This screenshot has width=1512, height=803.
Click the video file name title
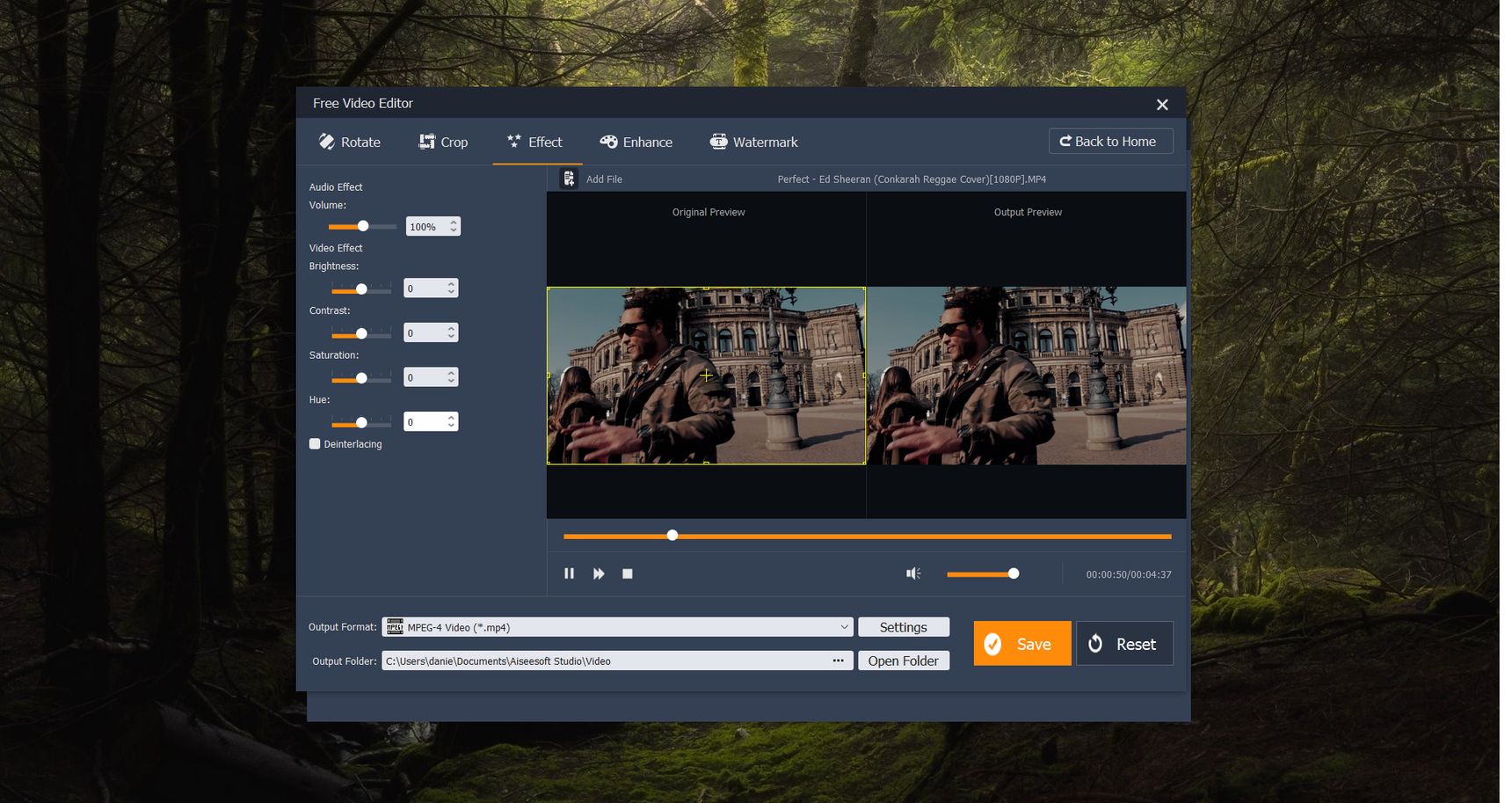coord(912,179)
